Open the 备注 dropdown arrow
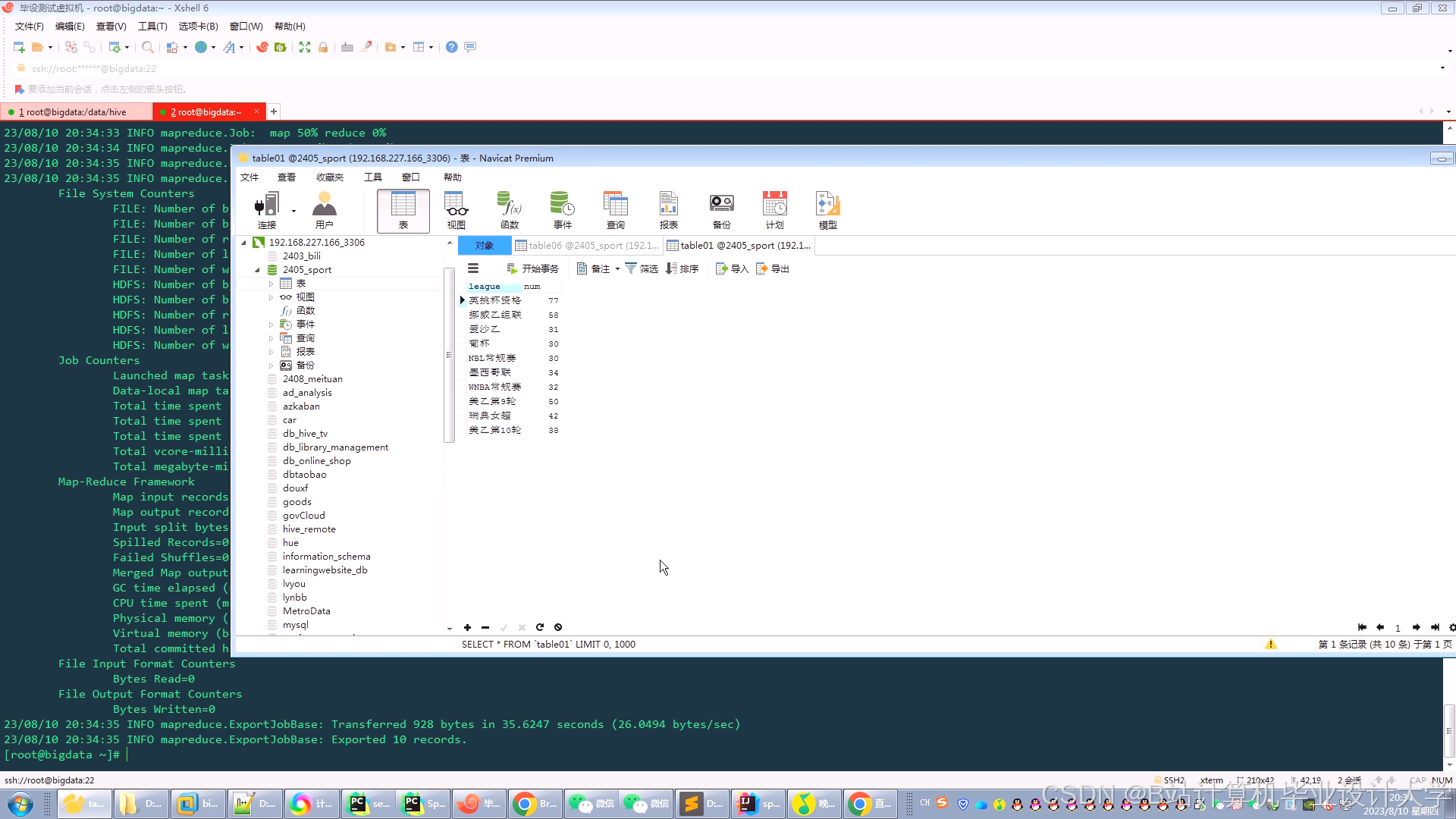This screenshot has height=819, width=1456. (617, 269)
